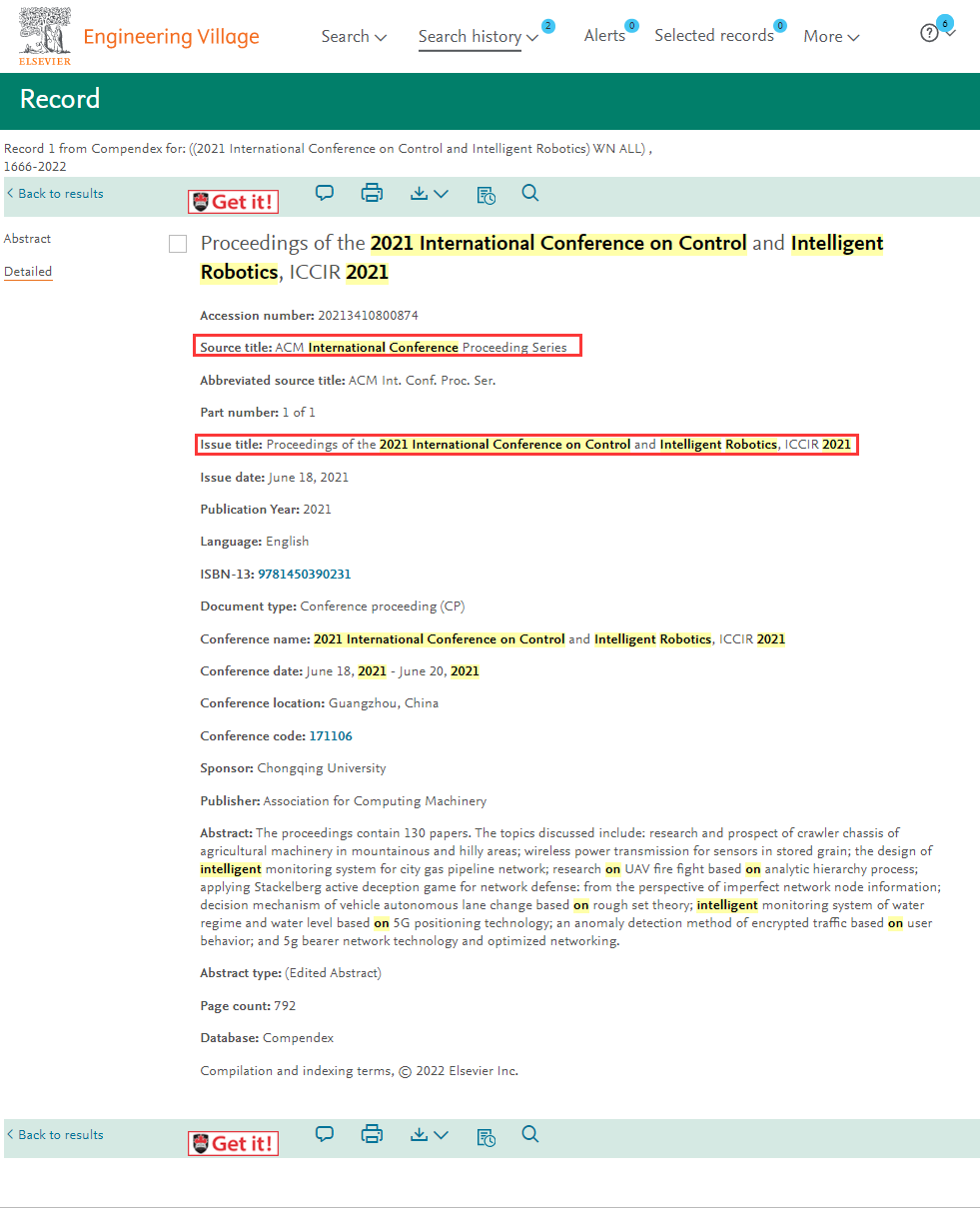The width and height of the screenshot is (980, 1220).
Task: Click the magnifier icon below the record
Action: point(530,1134)
